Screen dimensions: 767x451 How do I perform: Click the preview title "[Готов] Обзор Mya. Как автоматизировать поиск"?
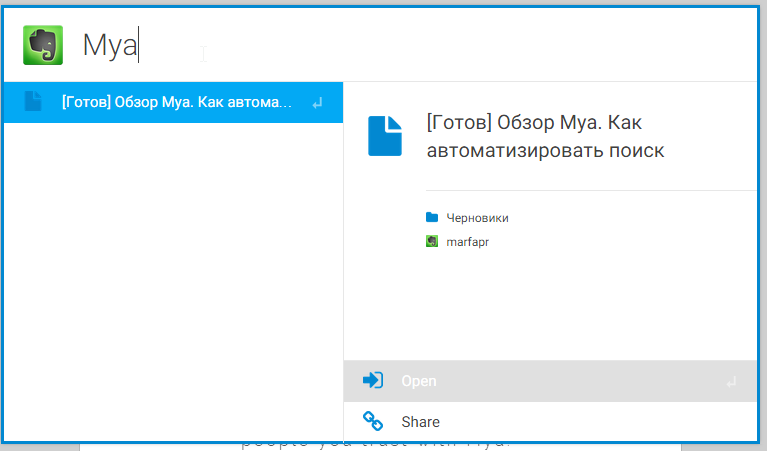point(545,136)
